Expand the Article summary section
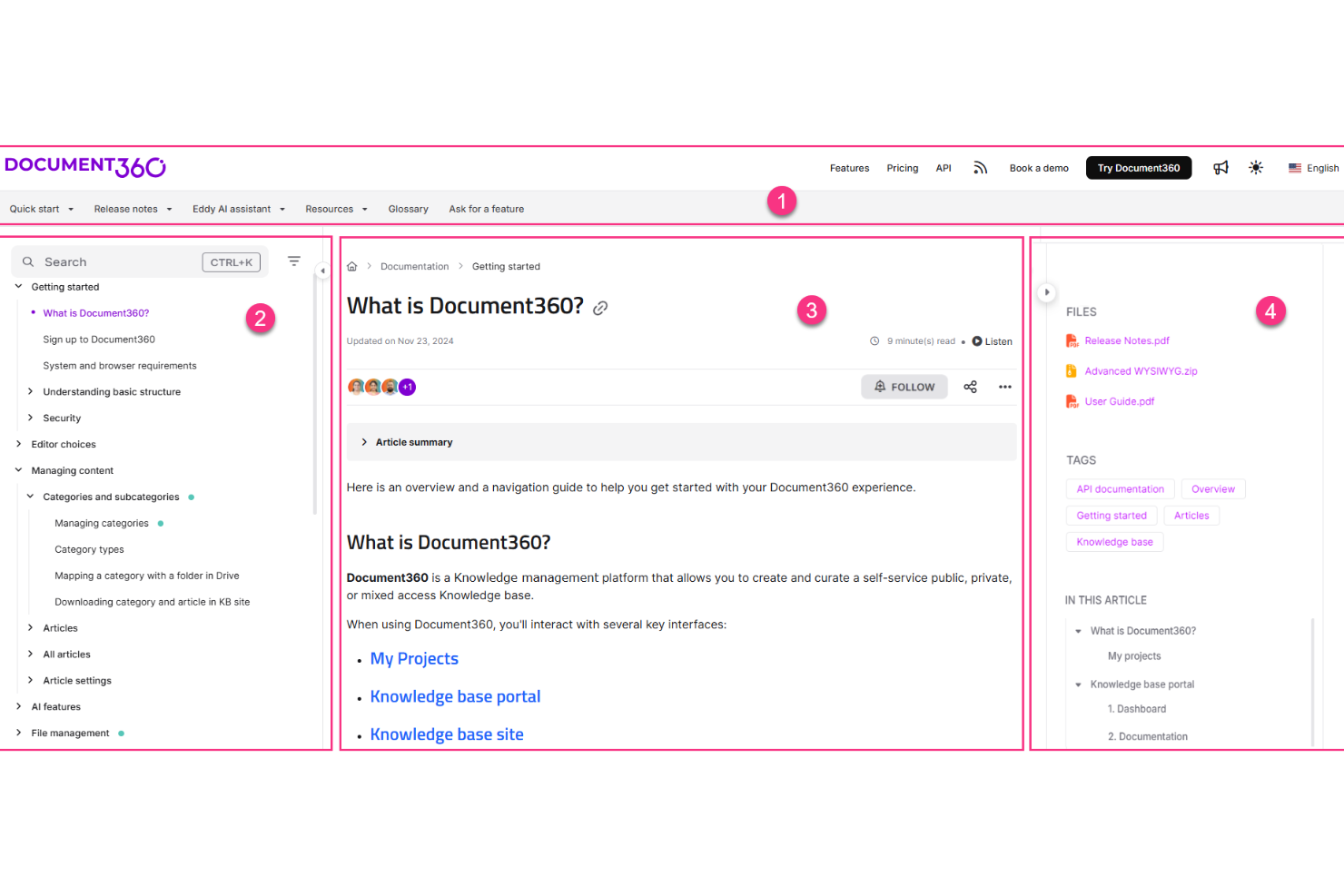 (681, 442)
